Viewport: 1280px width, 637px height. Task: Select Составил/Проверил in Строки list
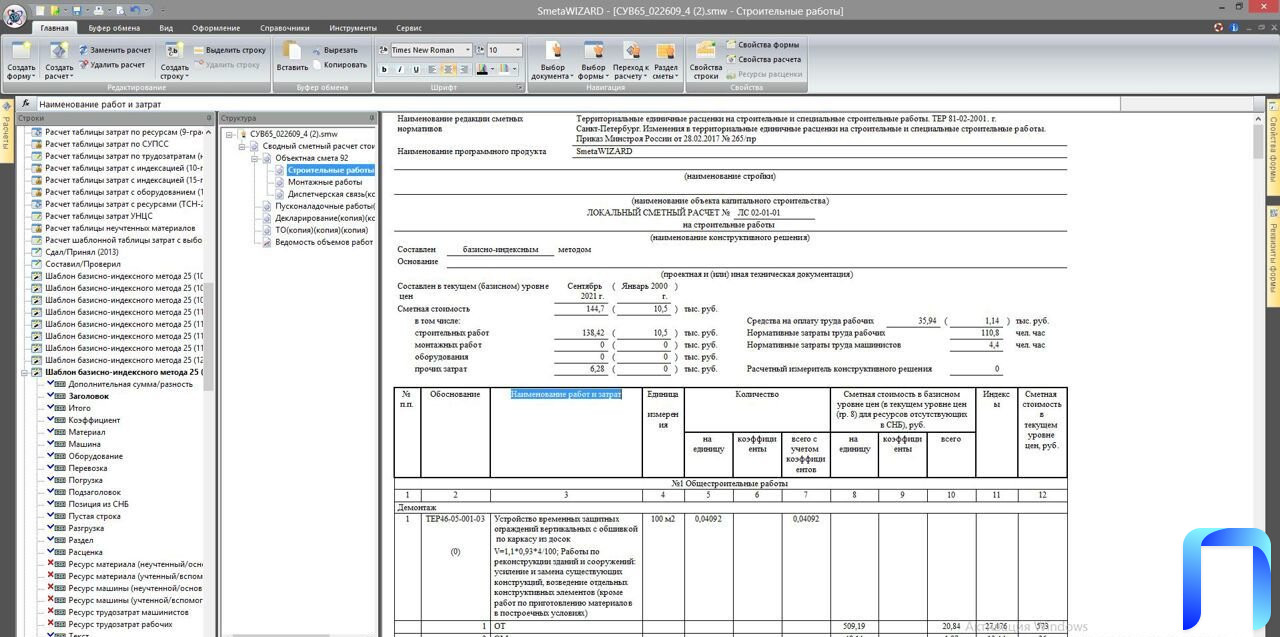pos(82,264)
